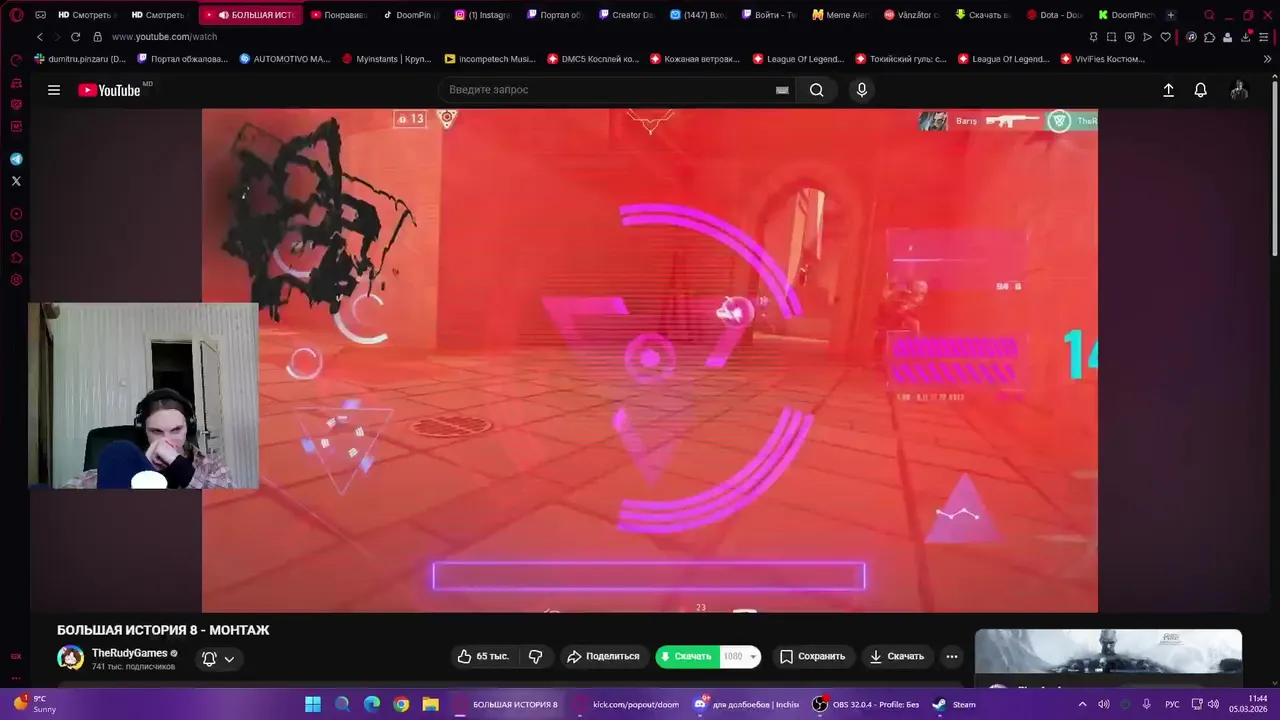Like the video with 65 тыс. thumbs-up
1280x720 pixels.
(483, 656)
